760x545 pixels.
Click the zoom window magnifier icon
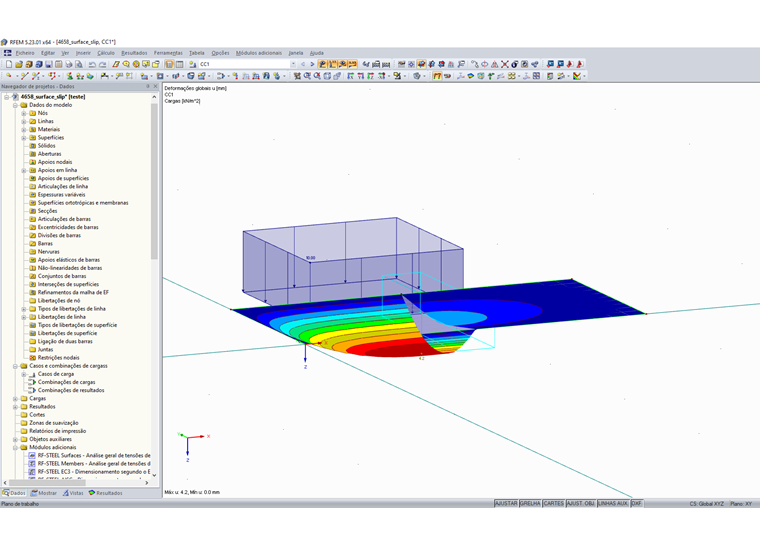pyautogui.click(x=307, y=76)
